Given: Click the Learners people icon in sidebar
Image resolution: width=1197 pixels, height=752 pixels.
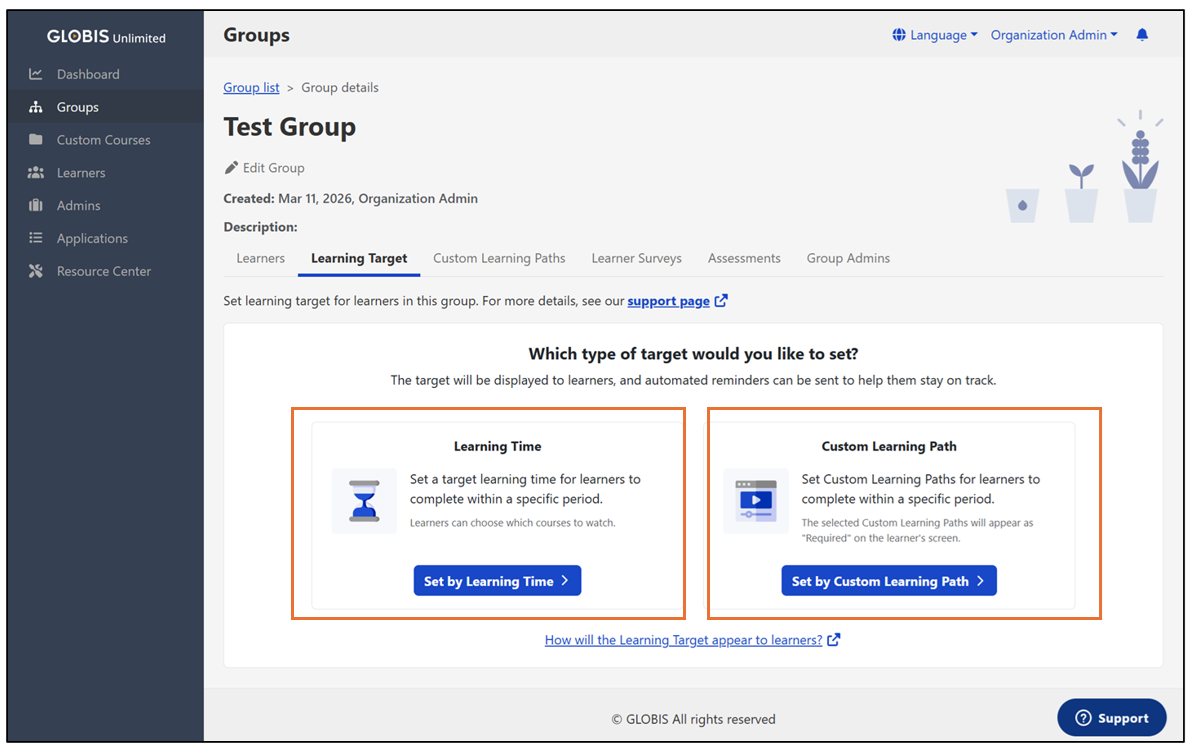Looking at the screenshot, I should [35, 173].
